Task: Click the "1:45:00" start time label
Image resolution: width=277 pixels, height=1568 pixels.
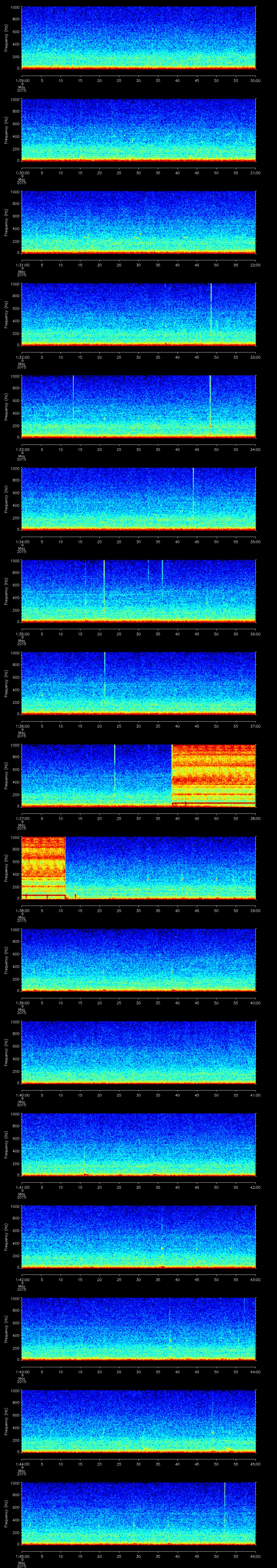Action: [x=22, y=1556]
